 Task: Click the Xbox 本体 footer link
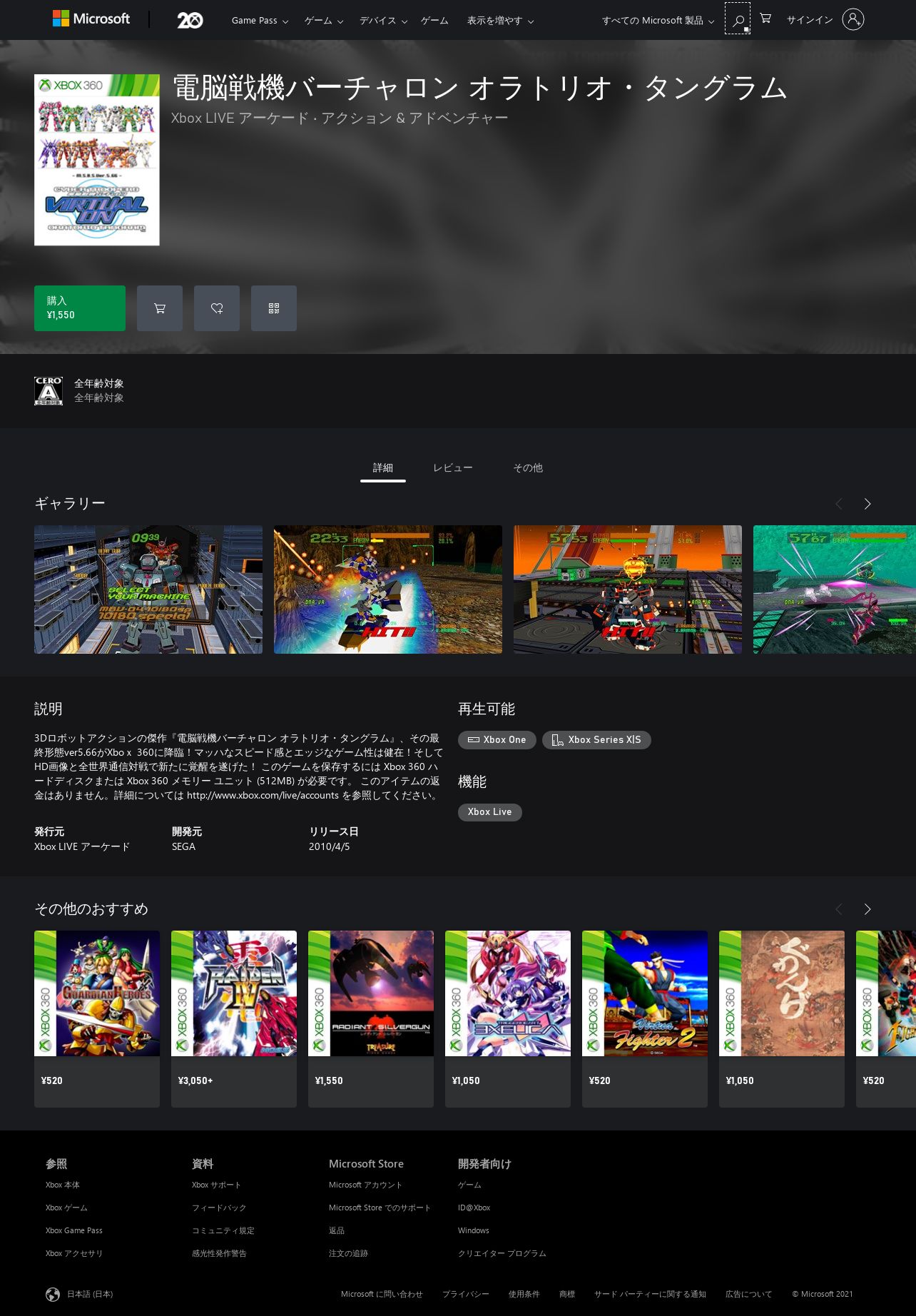click(x=63, y=1185)
